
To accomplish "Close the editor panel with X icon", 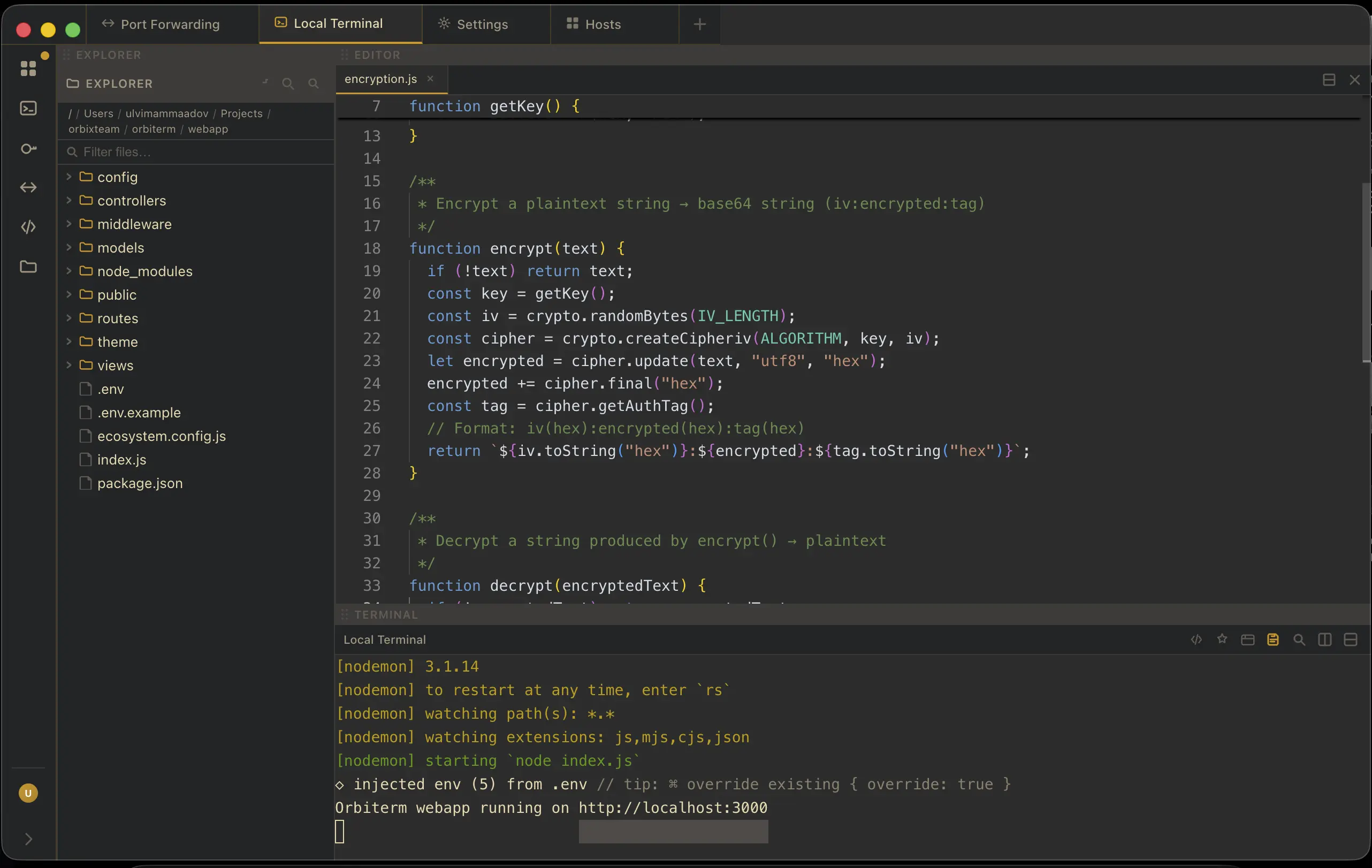I will tap(1355, 80).
